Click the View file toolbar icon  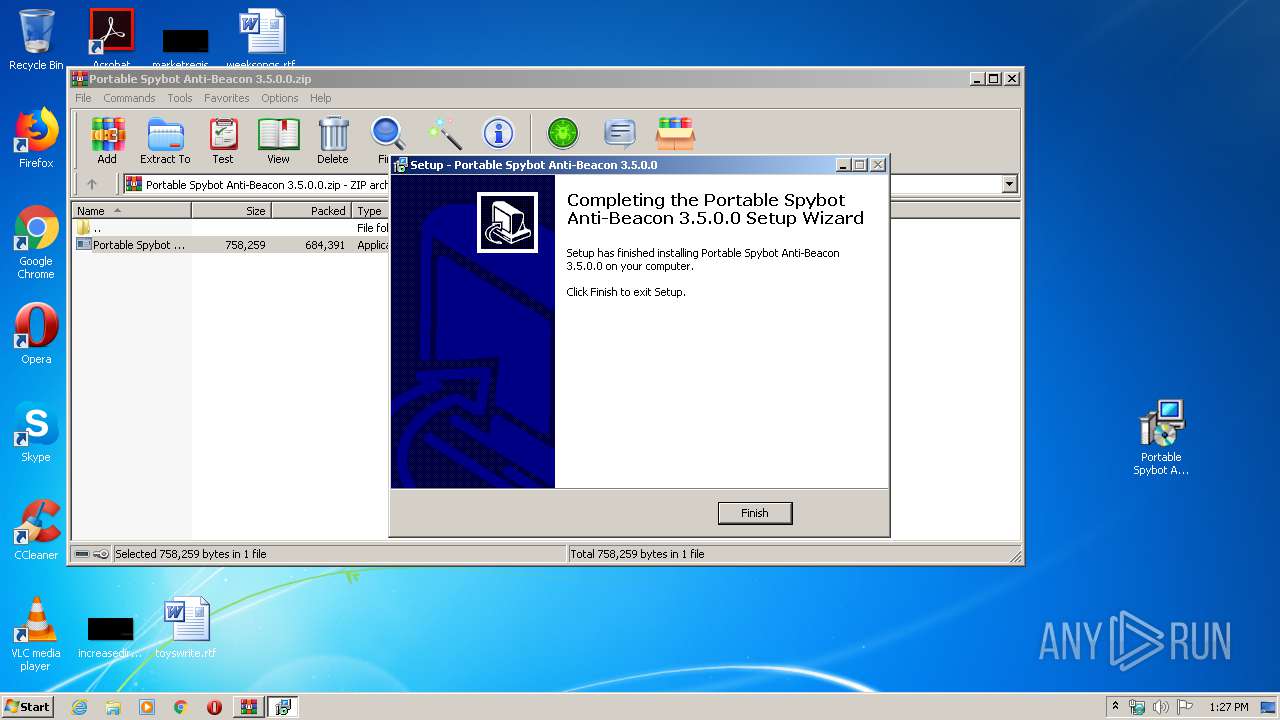[278, 141]
